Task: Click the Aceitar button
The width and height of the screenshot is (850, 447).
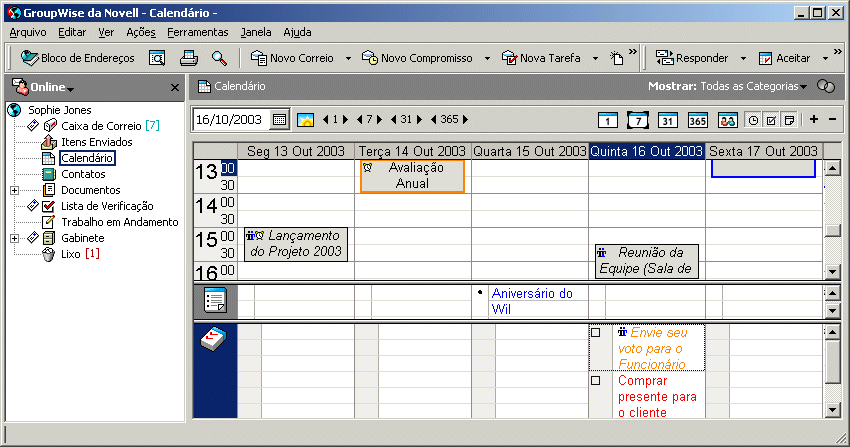Action: (784, 58)
